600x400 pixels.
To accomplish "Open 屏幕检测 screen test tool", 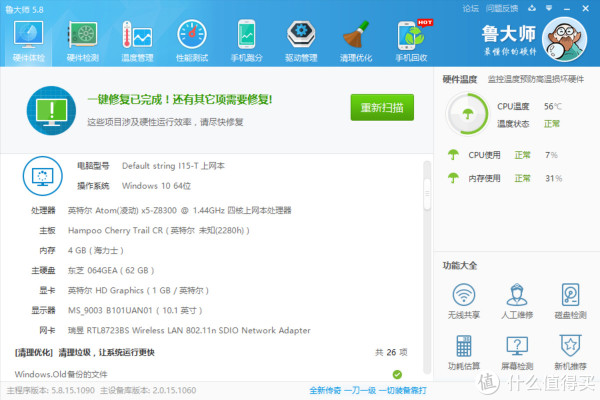I will [517, 352].
